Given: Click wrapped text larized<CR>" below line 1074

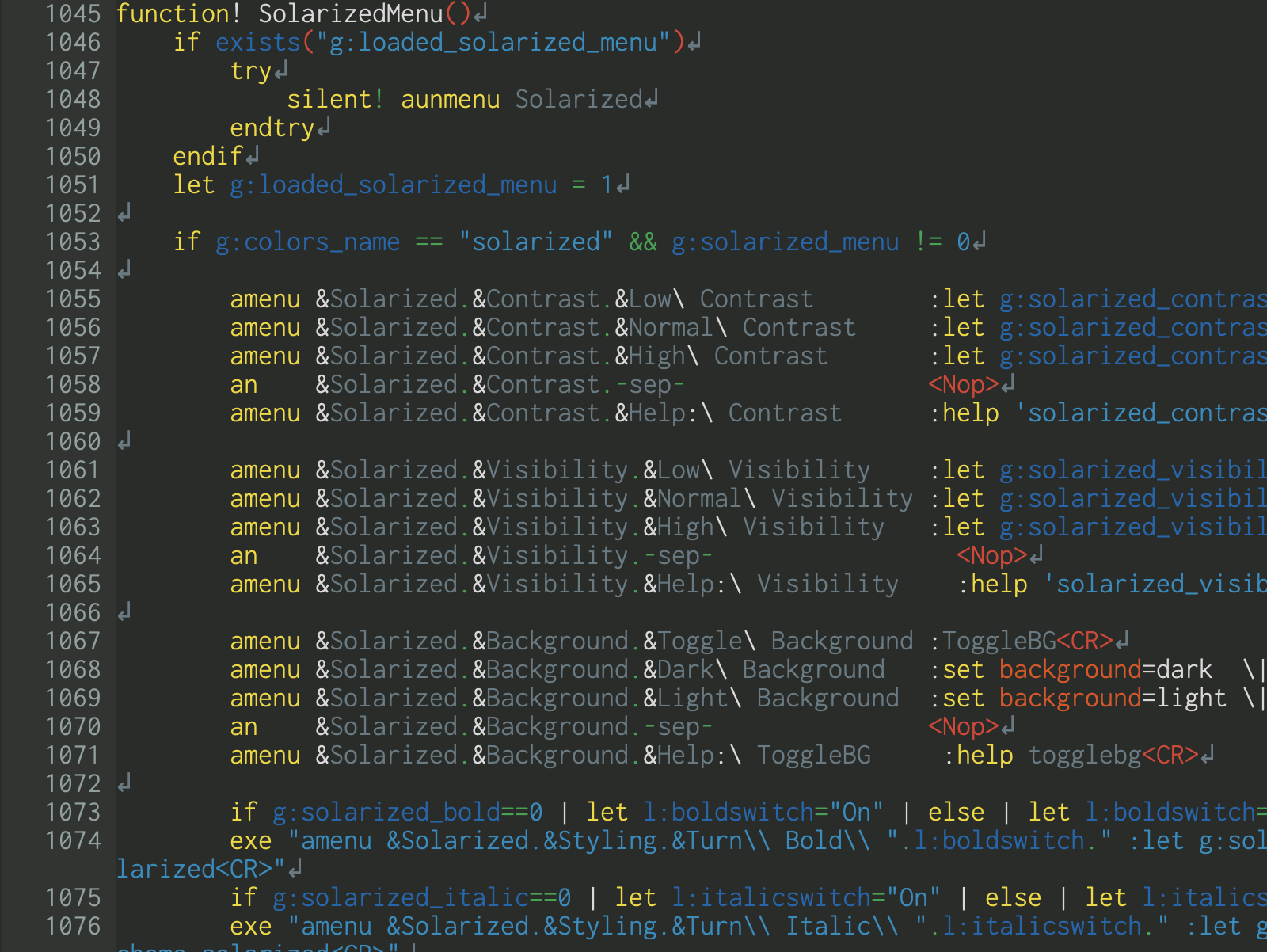Looking at the screenshot, I should (201, 869).
